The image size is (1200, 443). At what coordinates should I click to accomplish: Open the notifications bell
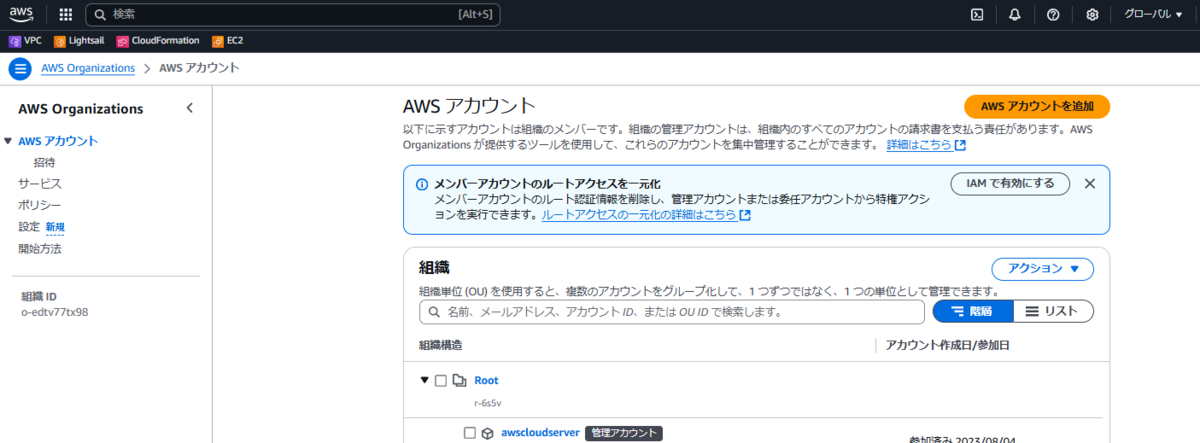click(x=1015, y=15)
